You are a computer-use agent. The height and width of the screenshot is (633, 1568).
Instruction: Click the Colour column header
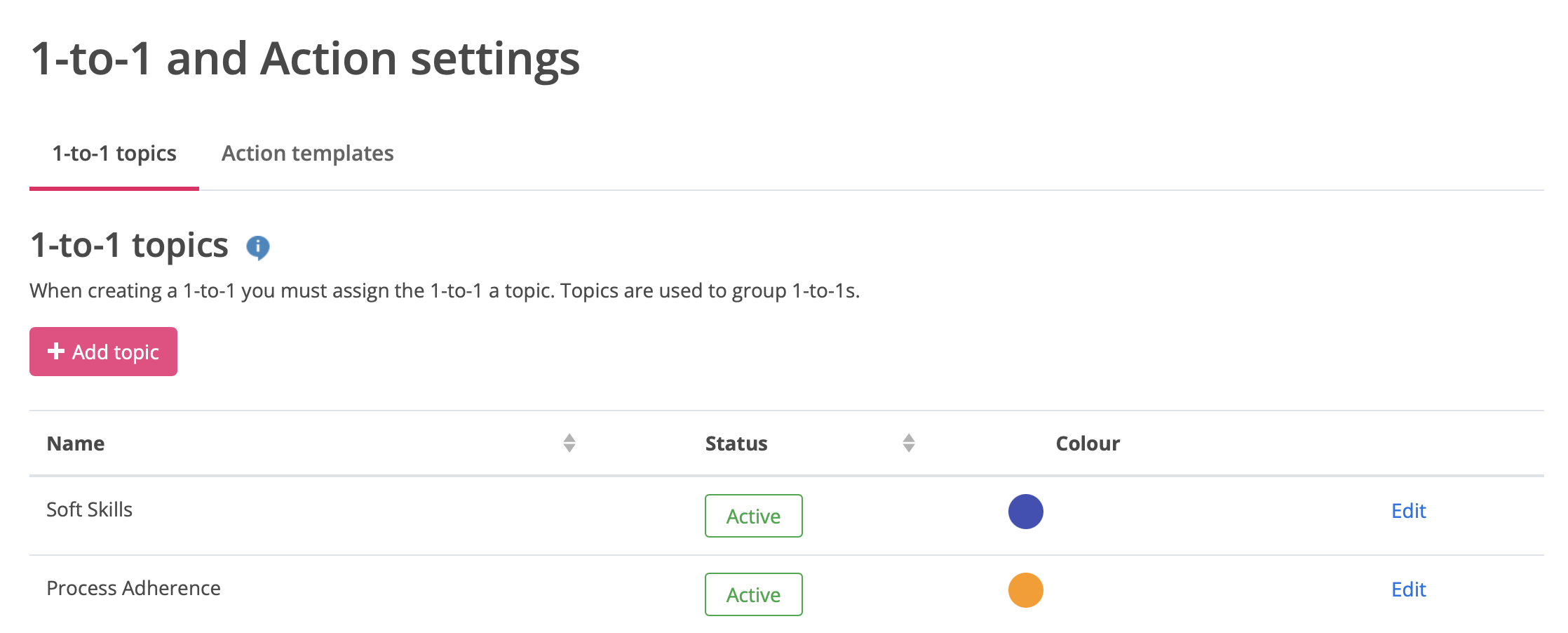1088,444
